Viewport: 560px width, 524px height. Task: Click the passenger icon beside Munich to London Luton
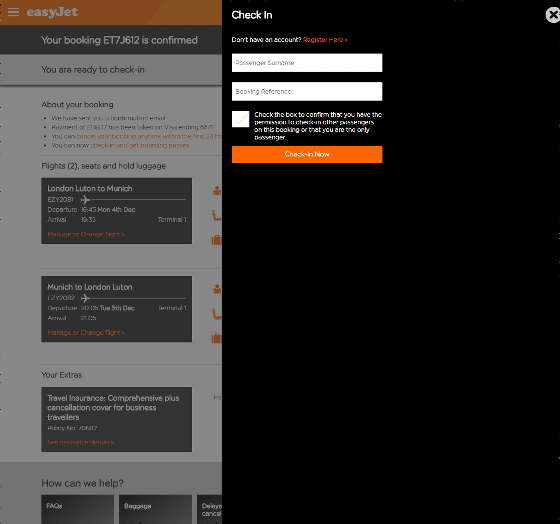point(217,289)
